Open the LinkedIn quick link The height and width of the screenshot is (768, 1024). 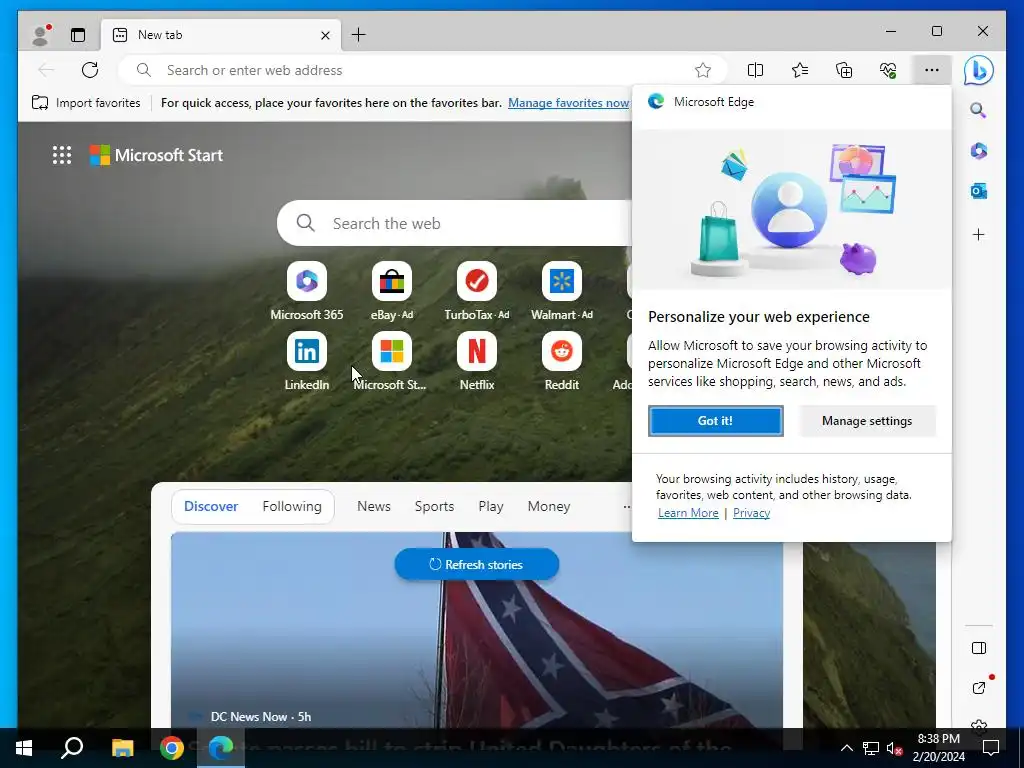306,361
